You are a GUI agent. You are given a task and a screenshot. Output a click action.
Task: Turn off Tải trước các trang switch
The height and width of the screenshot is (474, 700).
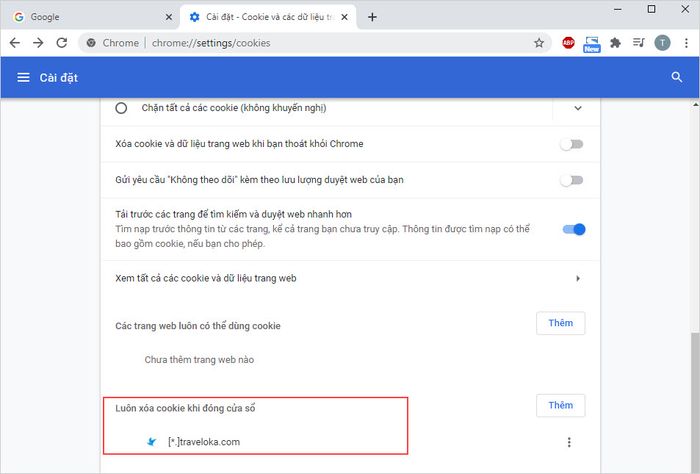pyautogui.click(x=574, y=229)
